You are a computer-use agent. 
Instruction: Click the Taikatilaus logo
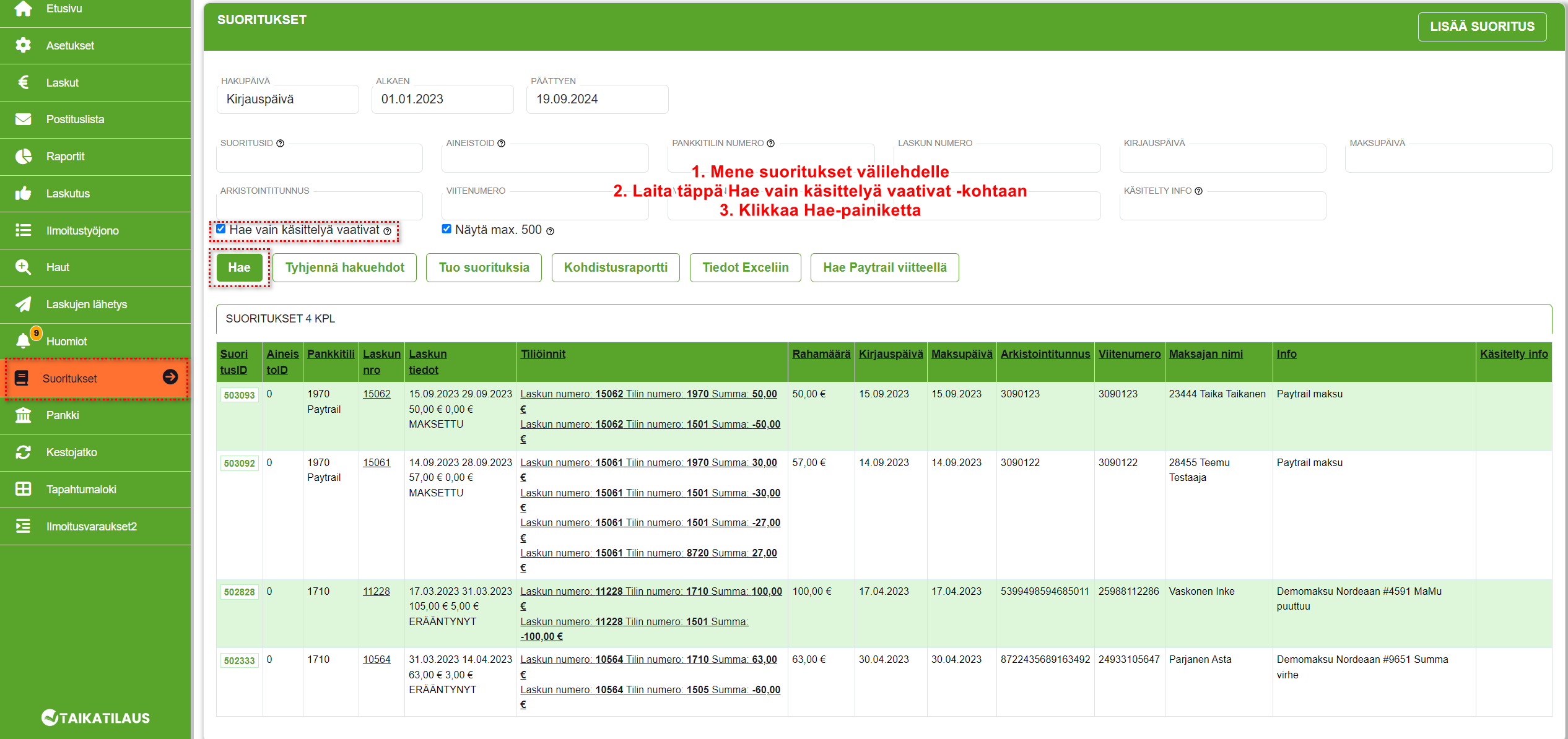point(95,717)
